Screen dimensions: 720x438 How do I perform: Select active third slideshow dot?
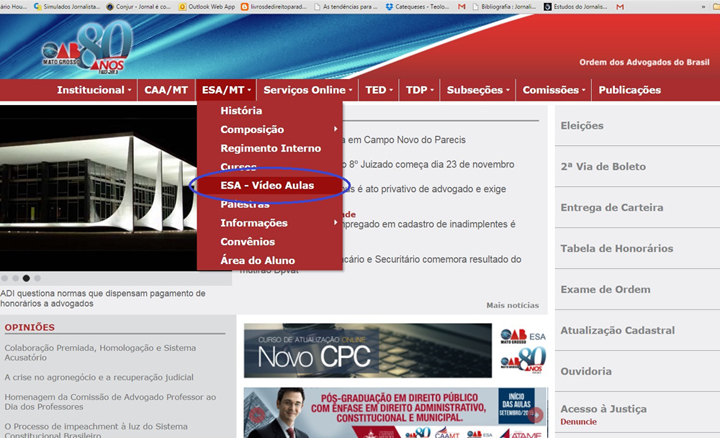26,278
